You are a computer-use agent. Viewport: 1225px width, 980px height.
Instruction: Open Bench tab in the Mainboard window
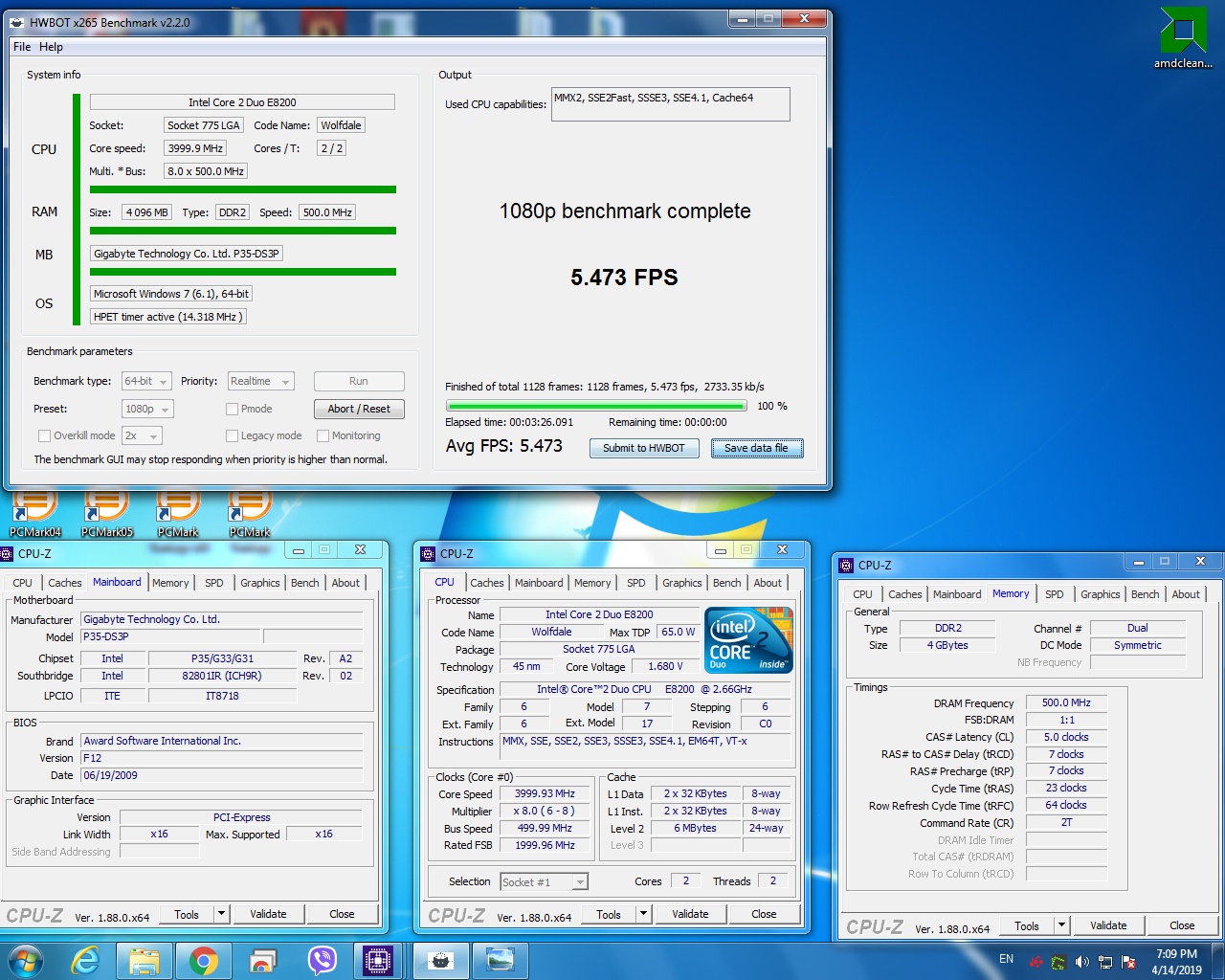(305, 583)
